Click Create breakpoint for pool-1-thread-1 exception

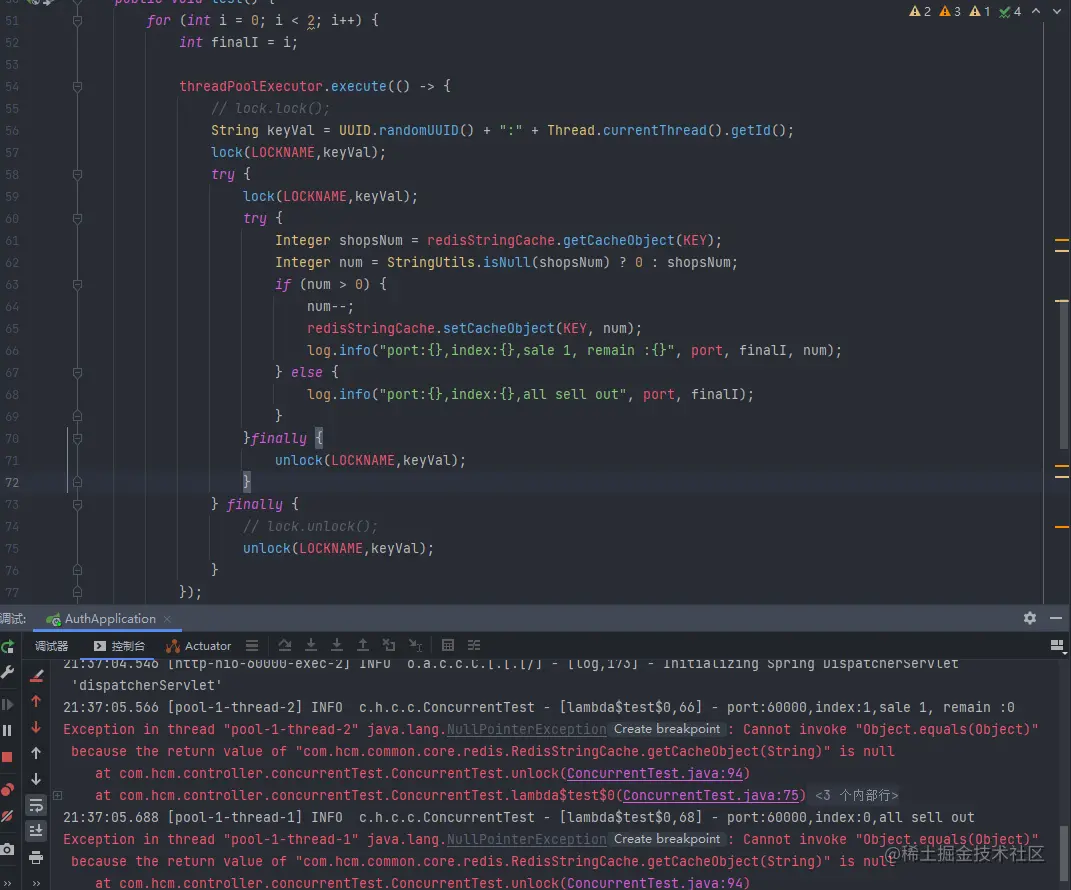tap(667, 839)
